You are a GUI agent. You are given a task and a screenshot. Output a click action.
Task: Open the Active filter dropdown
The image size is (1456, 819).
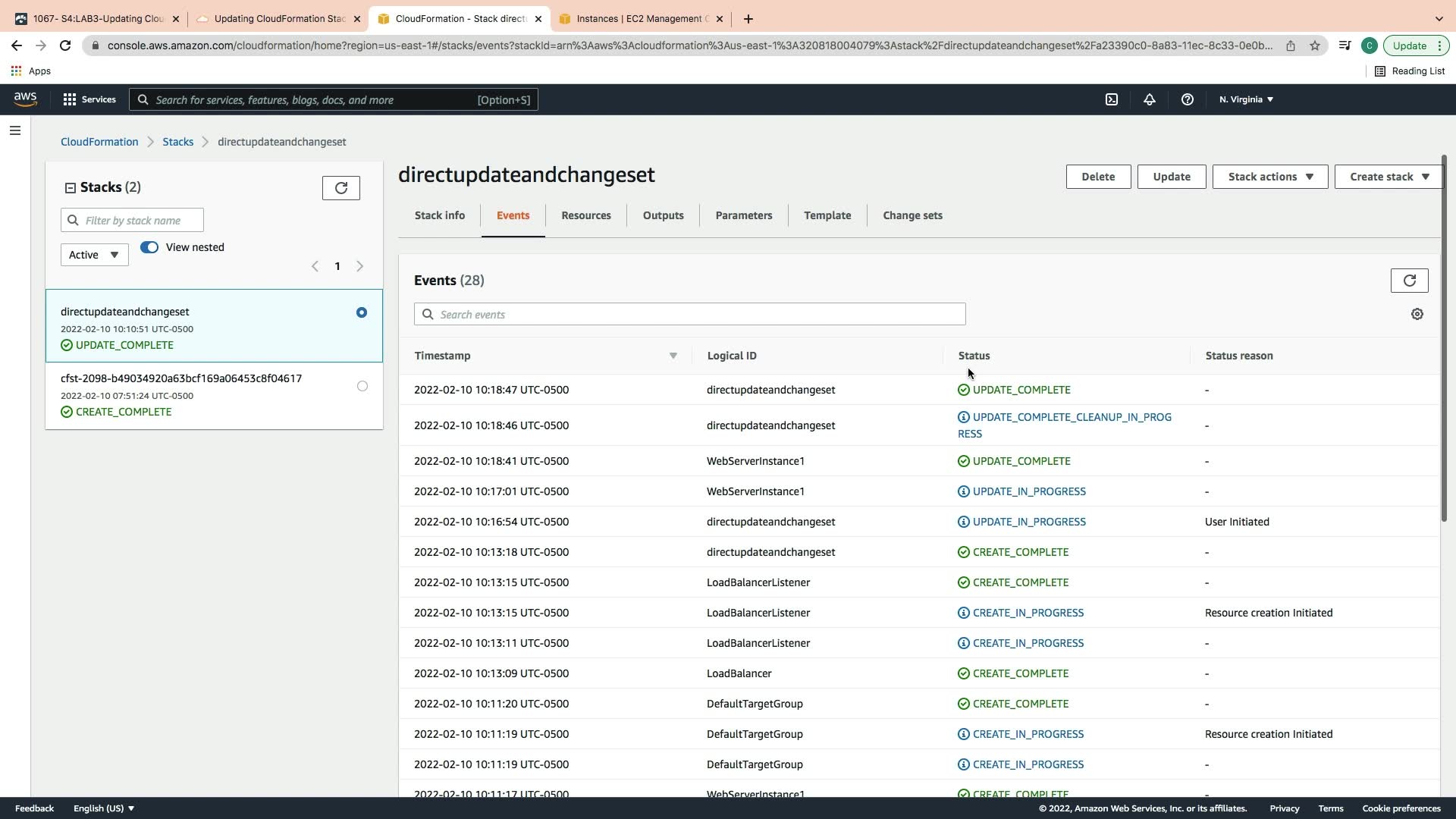pyautogui.click(x=94, y=255)
